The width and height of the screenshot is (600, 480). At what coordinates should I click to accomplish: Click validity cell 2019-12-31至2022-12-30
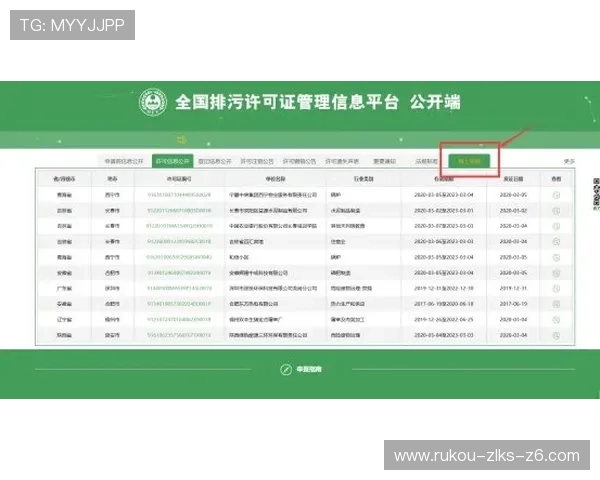point(444,288)
